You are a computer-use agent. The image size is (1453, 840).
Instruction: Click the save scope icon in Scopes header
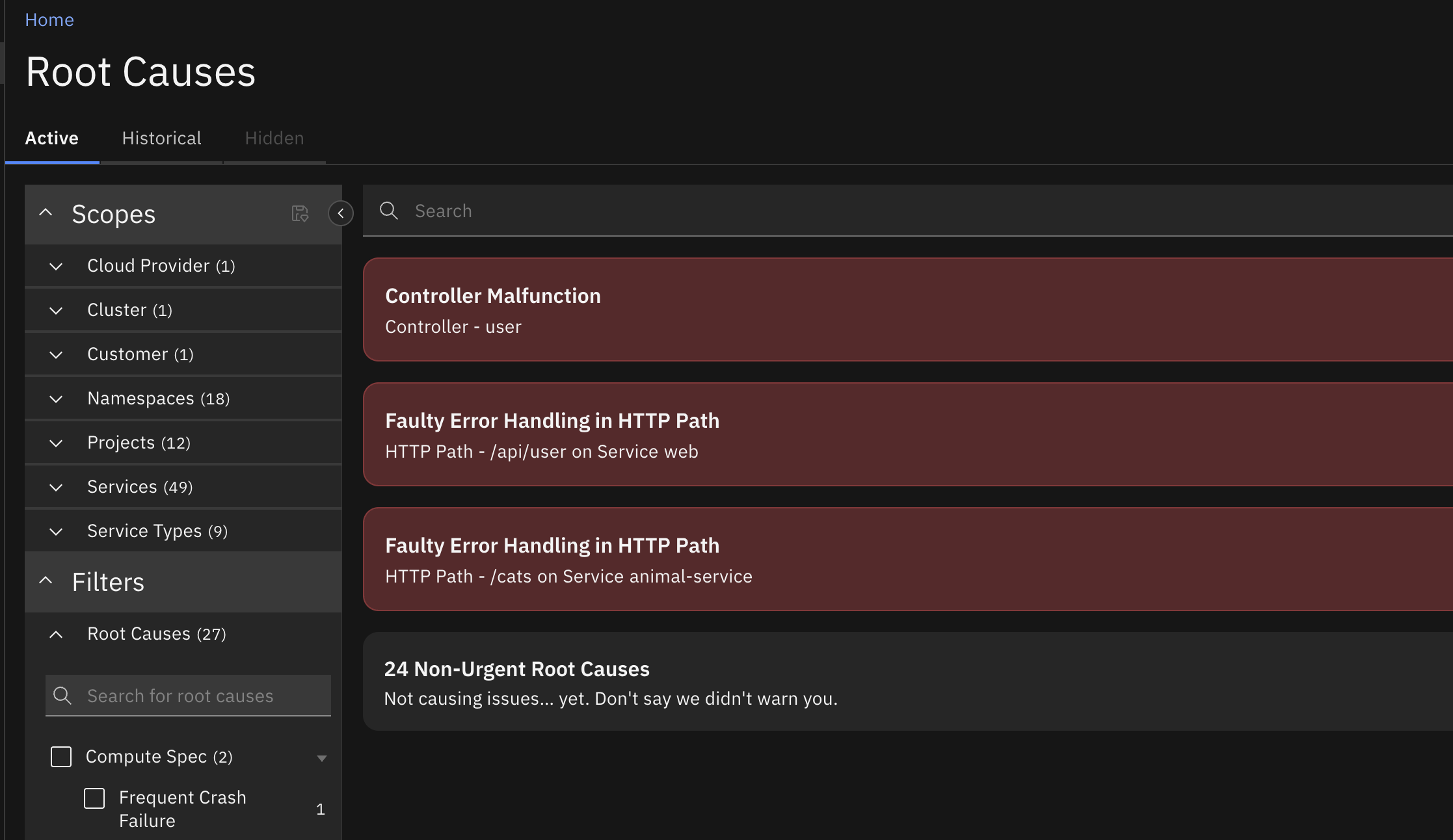(299, 213)
